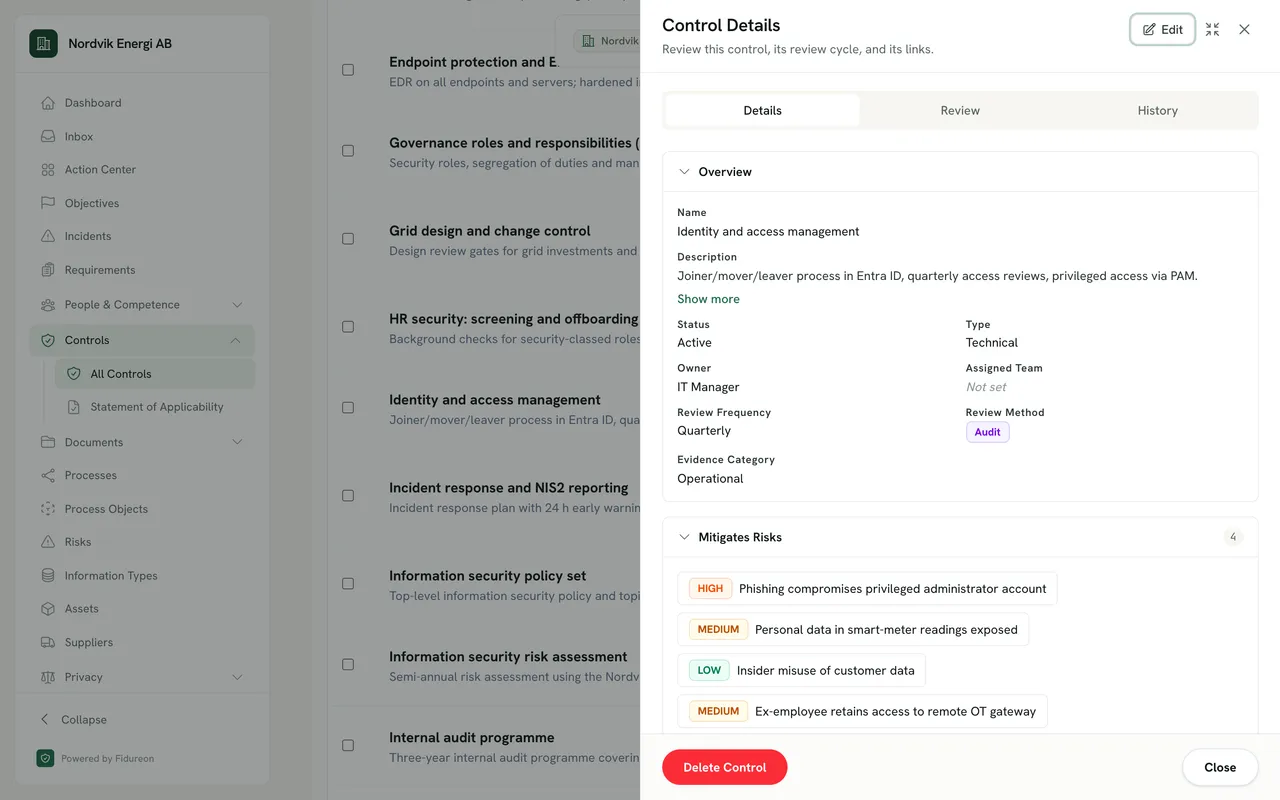The height and width of the screenshot is (800, 1280).
Task: Expand the People & Competence menu chevron
Action: [237, 305]
